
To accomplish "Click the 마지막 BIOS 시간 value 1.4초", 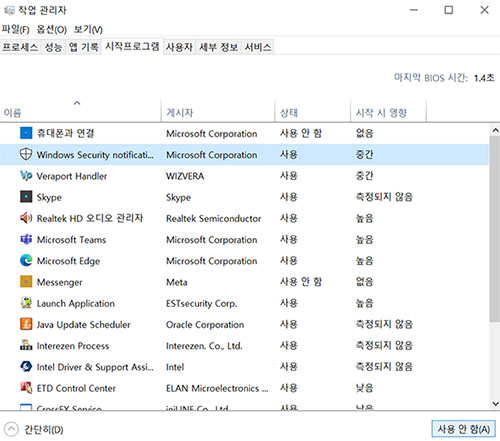I will (x=484, y=78).
